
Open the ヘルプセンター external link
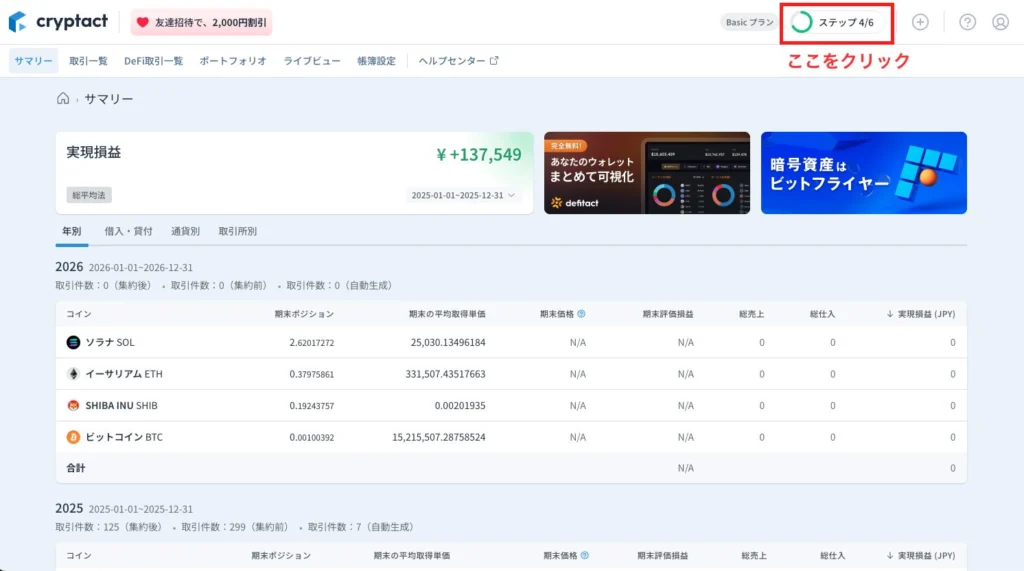(x=458, y=61)
